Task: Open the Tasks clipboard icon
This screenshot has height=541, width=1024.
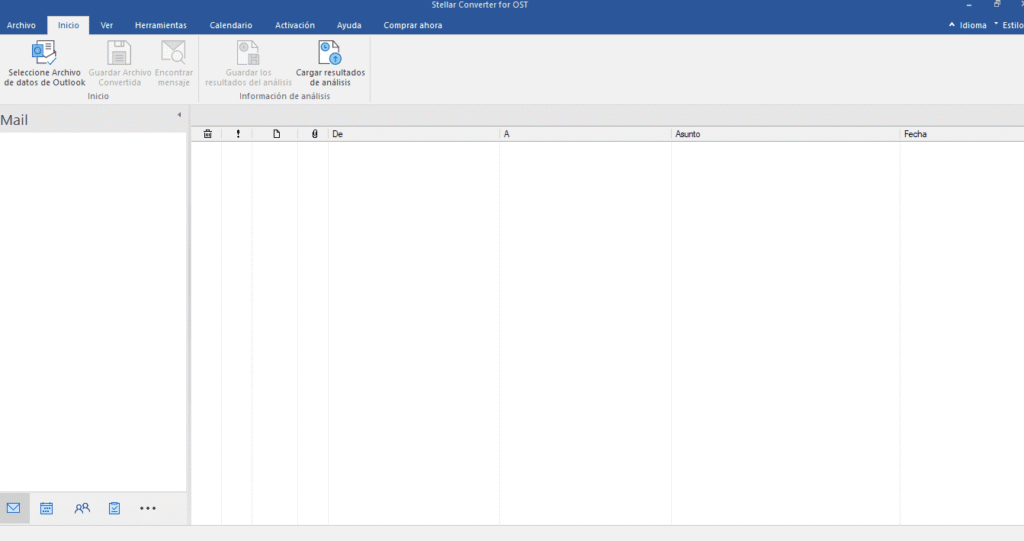Action: pos(114,508)
